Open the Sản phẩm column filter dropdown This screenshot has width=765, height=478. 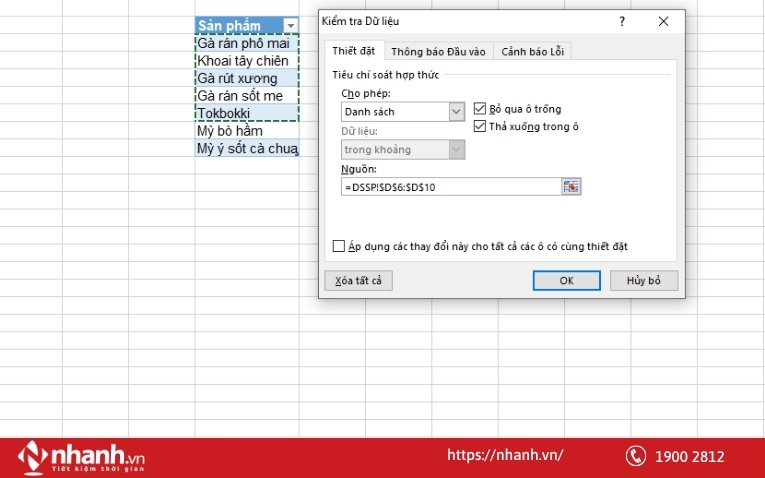(290, 26)
